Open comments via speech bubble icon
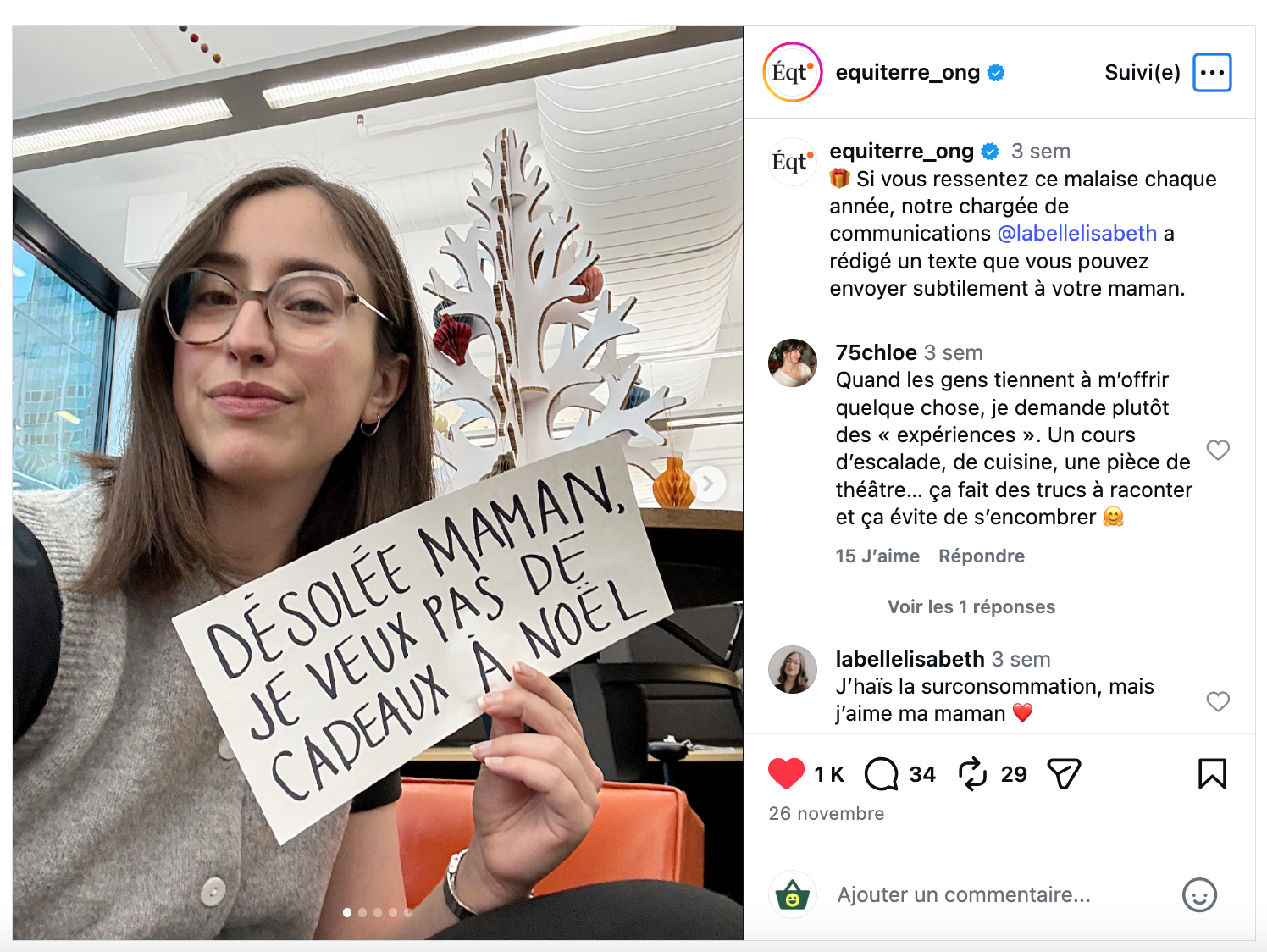Screen dimensions: 1267x952 pyautogui.click(x=881, y=774)
